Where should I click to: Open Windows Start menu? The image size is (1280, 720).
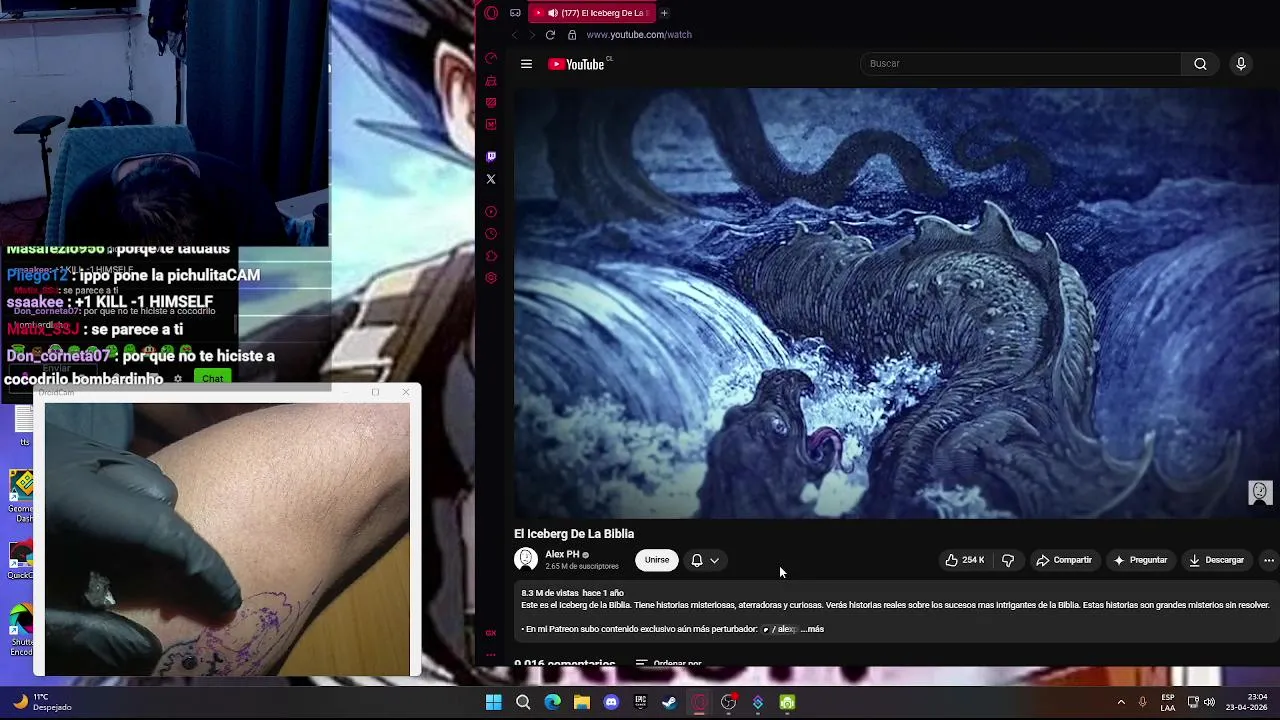494,703
